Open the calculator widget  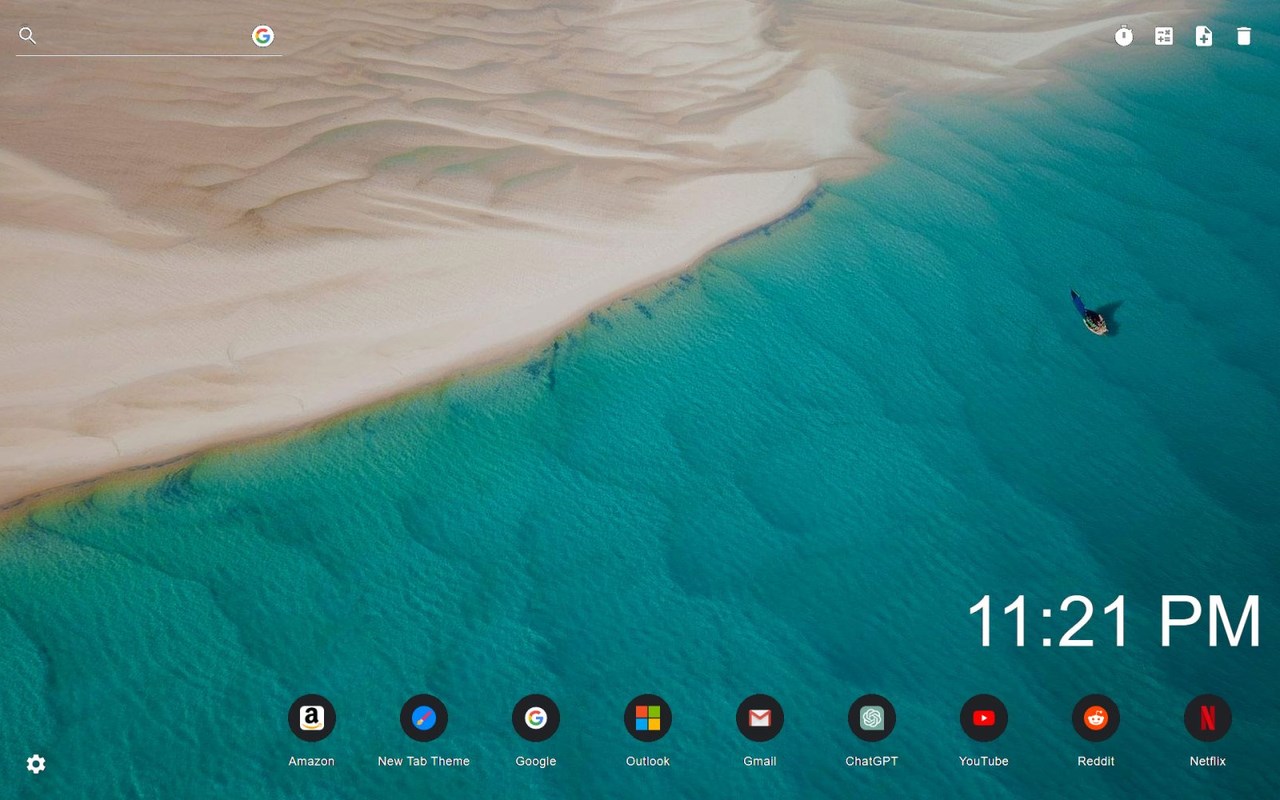(1164, 36)
